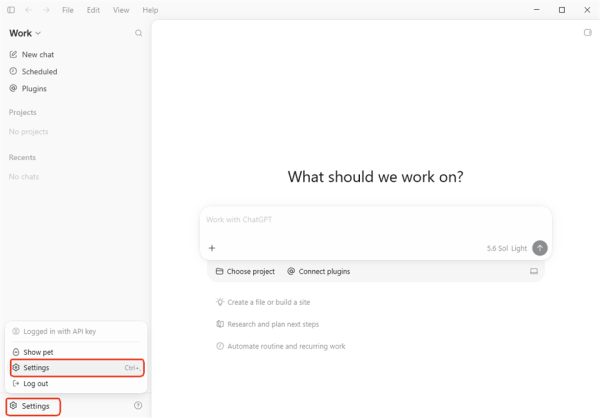
Task: Click the sidebar search icon
Action: click(x=139, y=33)
